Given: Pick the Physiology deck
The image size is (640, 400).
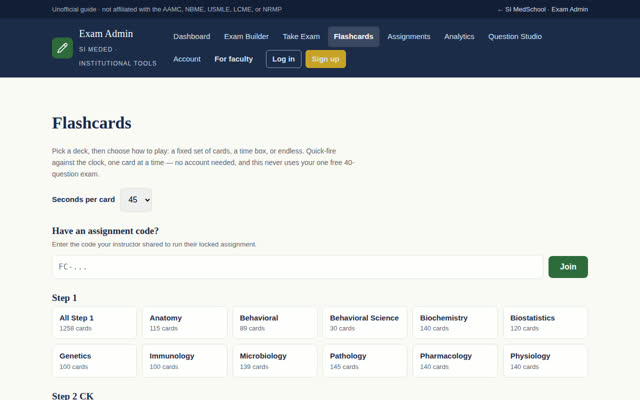Looking at the screenshot, I should click(545, 361).
